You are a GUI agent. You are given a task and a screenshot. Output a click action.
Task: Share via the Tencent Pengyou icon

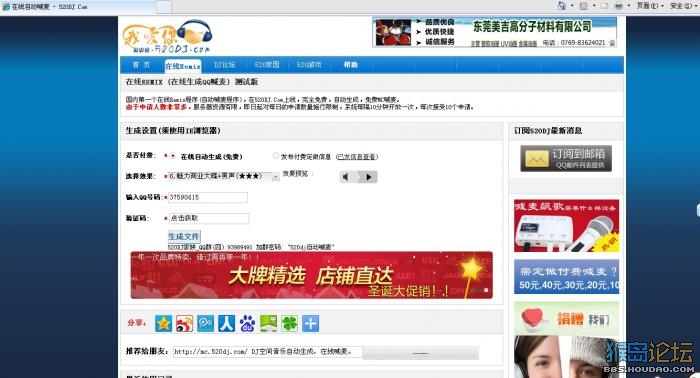click(205, 323)
